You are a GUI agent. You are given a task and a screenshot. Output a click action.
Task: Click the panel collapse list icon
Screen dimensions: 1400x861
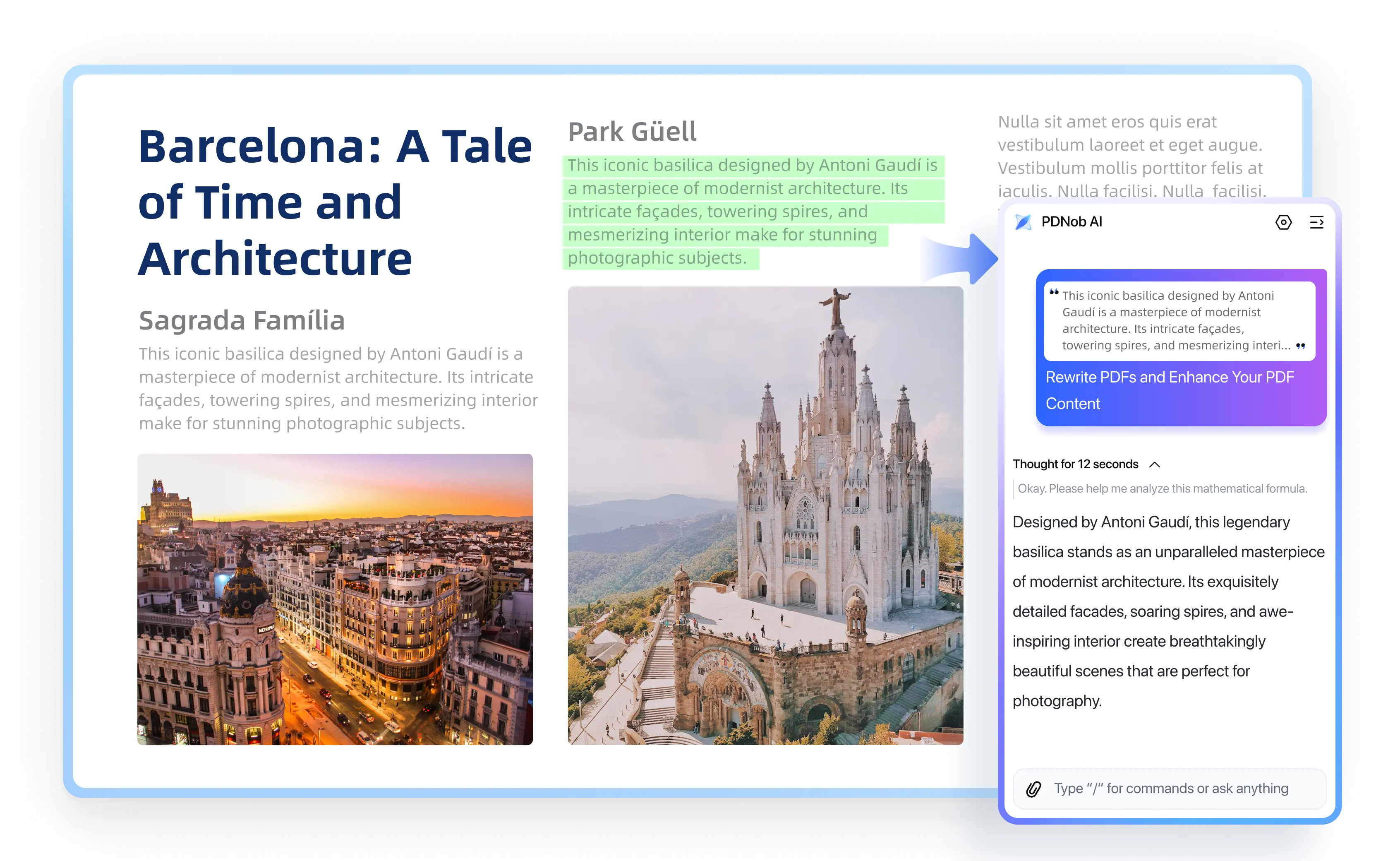(1316, 222)
